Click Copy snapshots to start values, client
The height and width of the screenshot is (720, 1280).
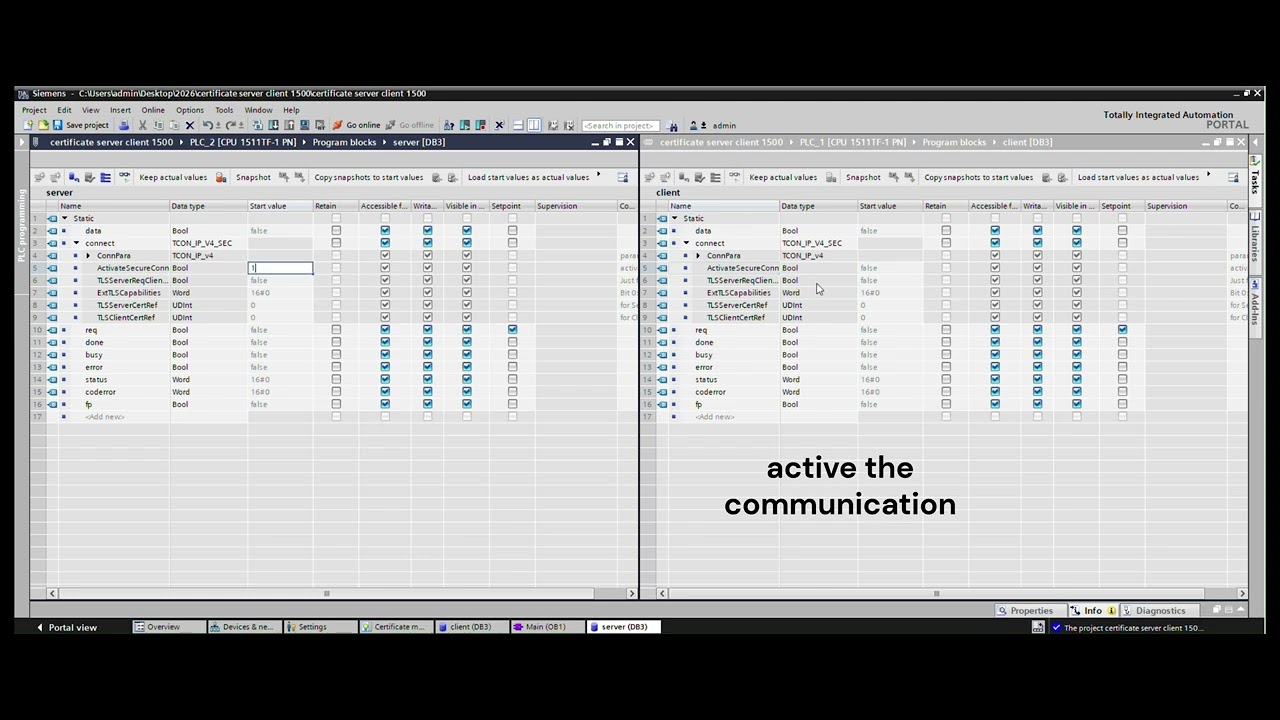pyautogui.click(x=978, y=177)
